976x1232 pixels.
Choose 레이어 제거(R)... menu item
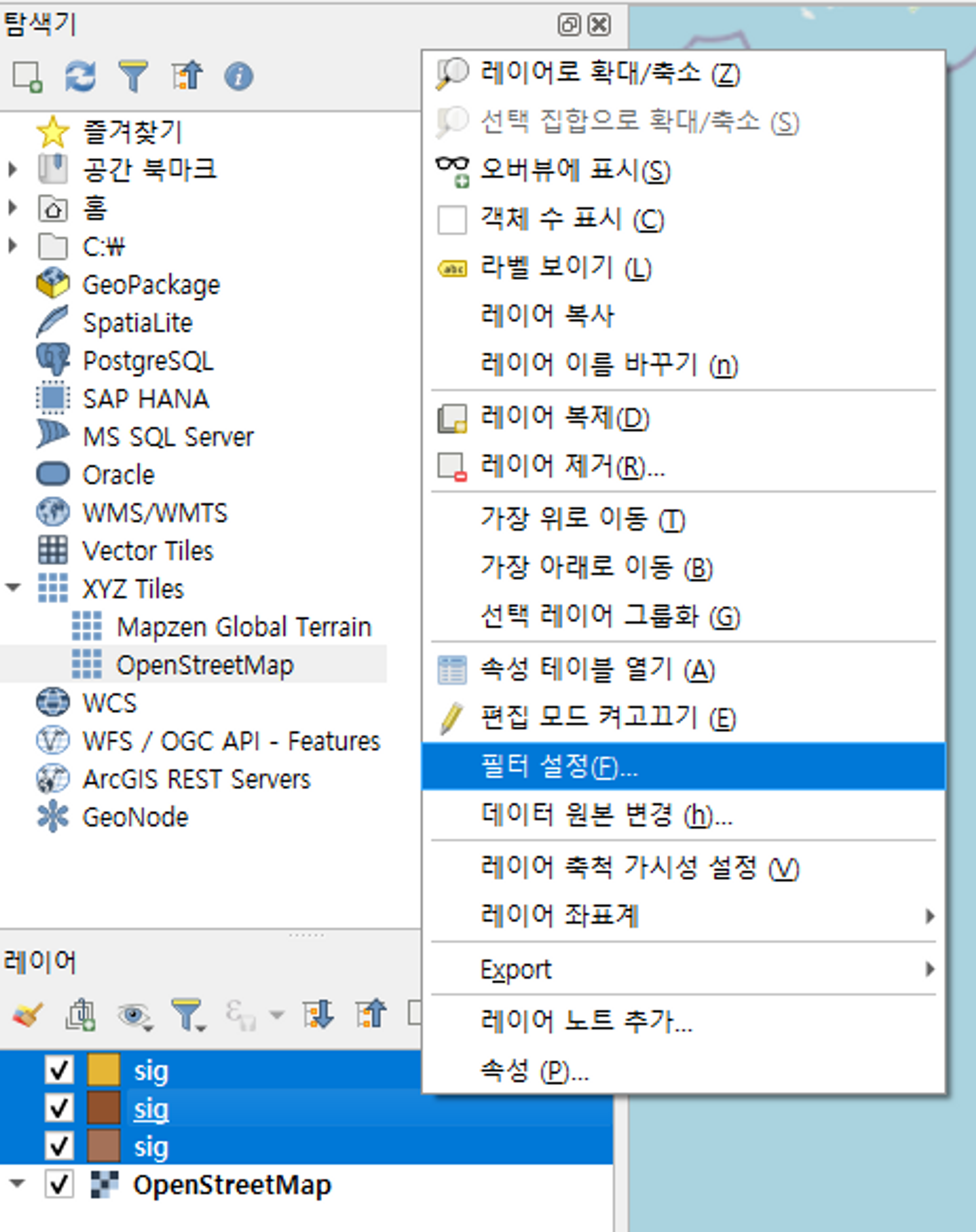click(x=683, y=466)
